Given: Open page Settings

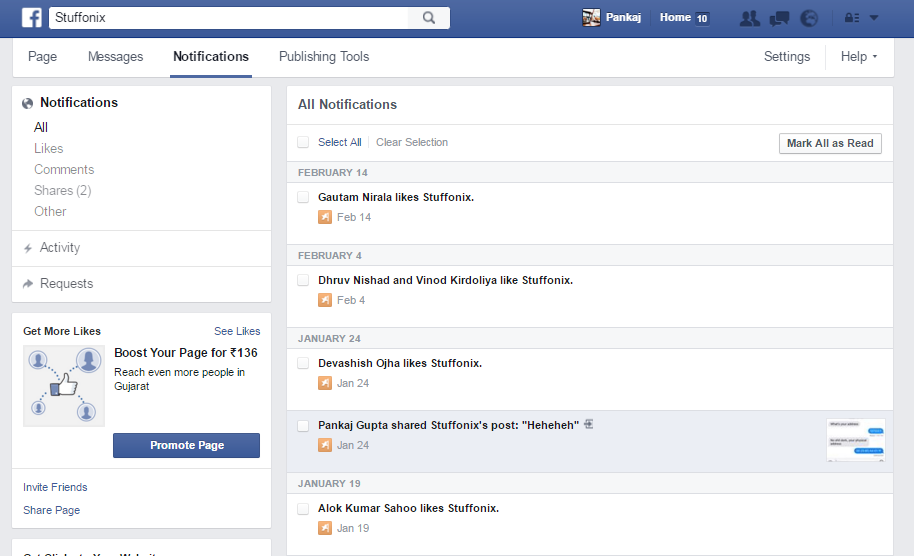Looking at the screenshot, I should 787,57.
